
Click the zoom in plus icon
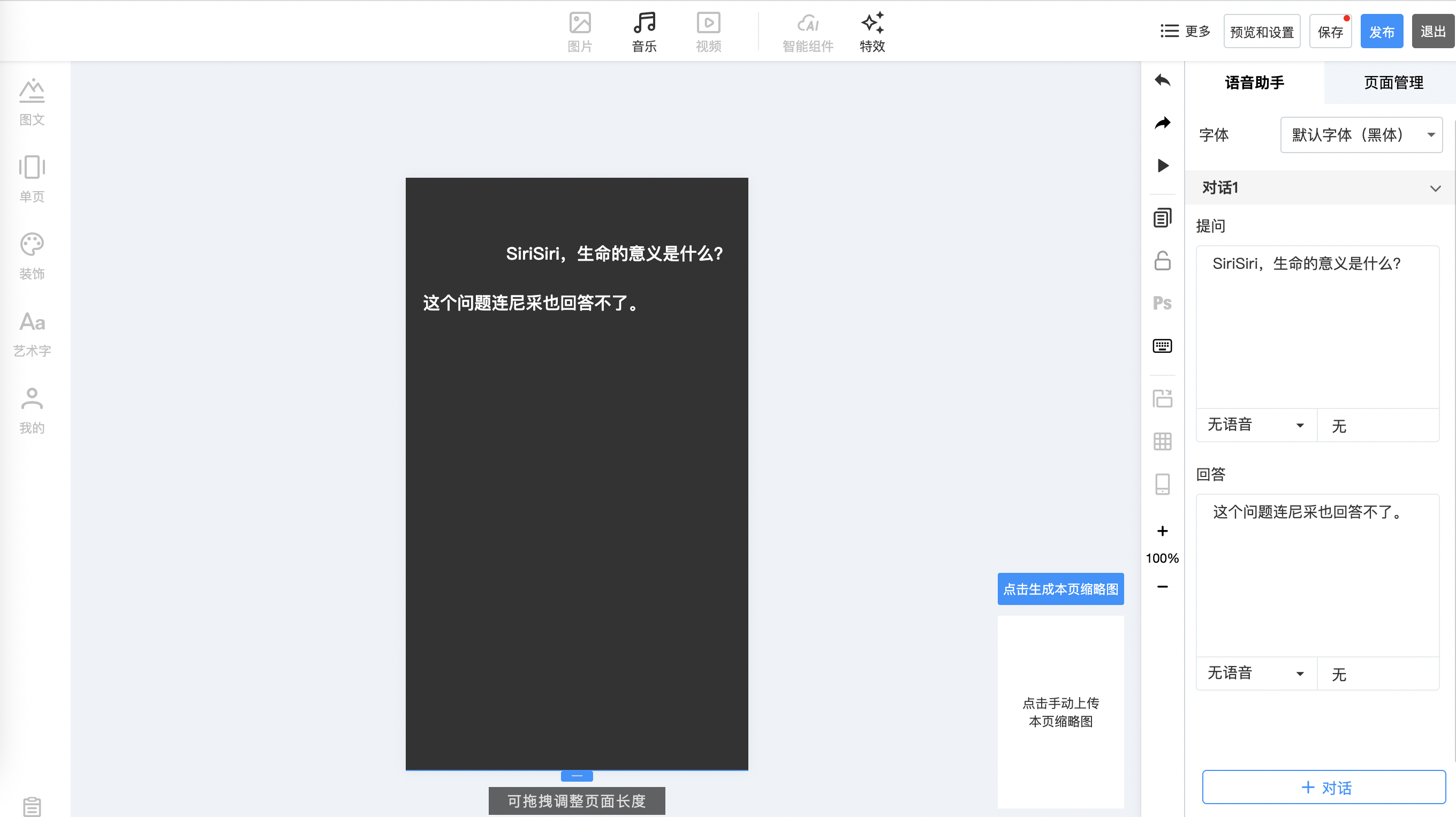[x=1162, y=531]
